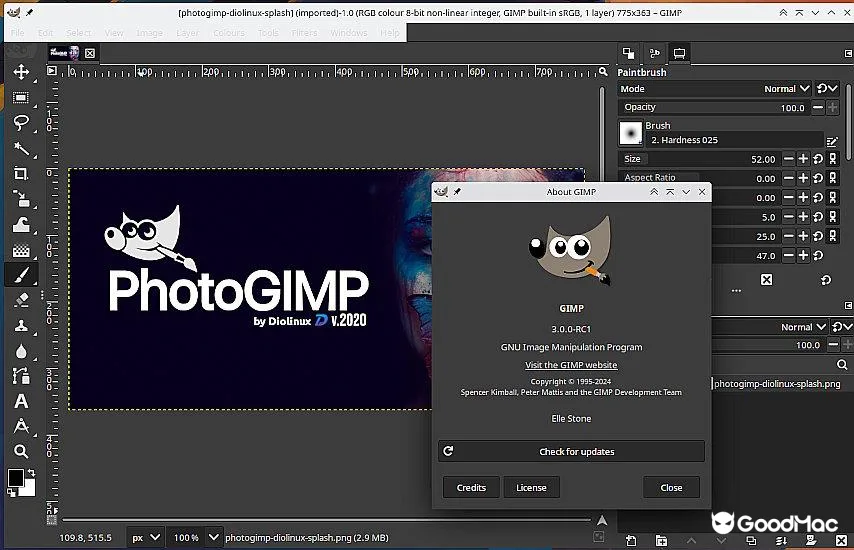Select the Zoom magnifier tool

coord(21,451)
